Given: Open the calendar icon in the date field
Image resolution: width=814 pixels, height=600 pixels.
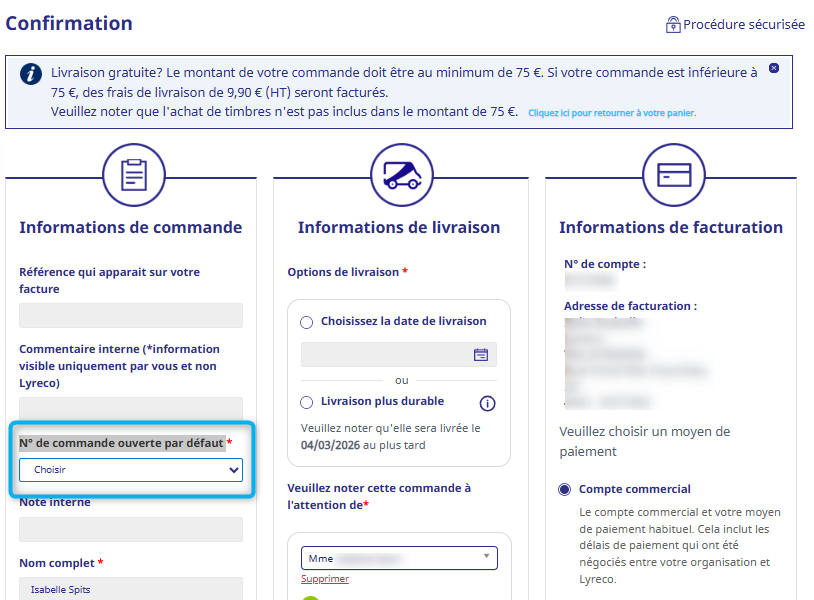Looking at the screenshot, I should tap(481, 355).
